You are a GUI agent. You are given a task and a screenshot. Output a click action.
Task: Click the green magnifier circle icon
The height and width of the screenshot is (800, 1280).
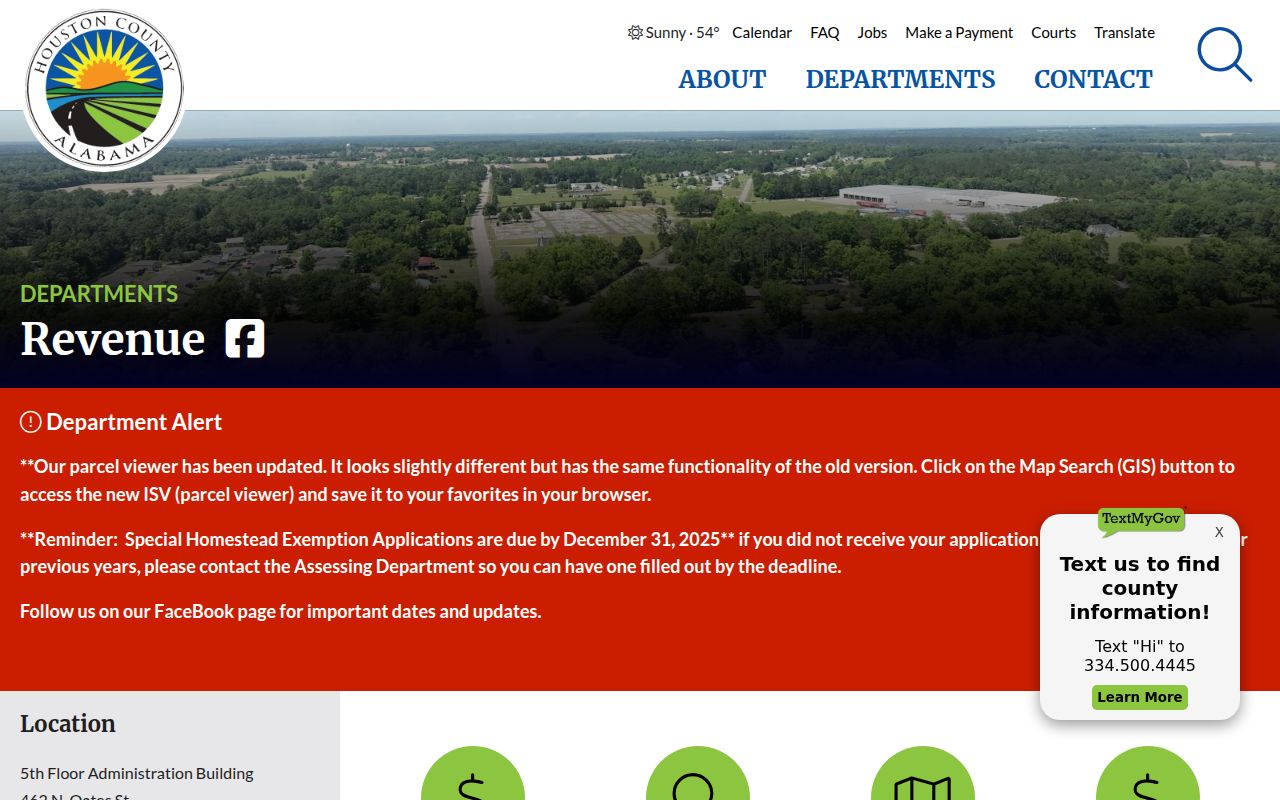coord(698,773)
